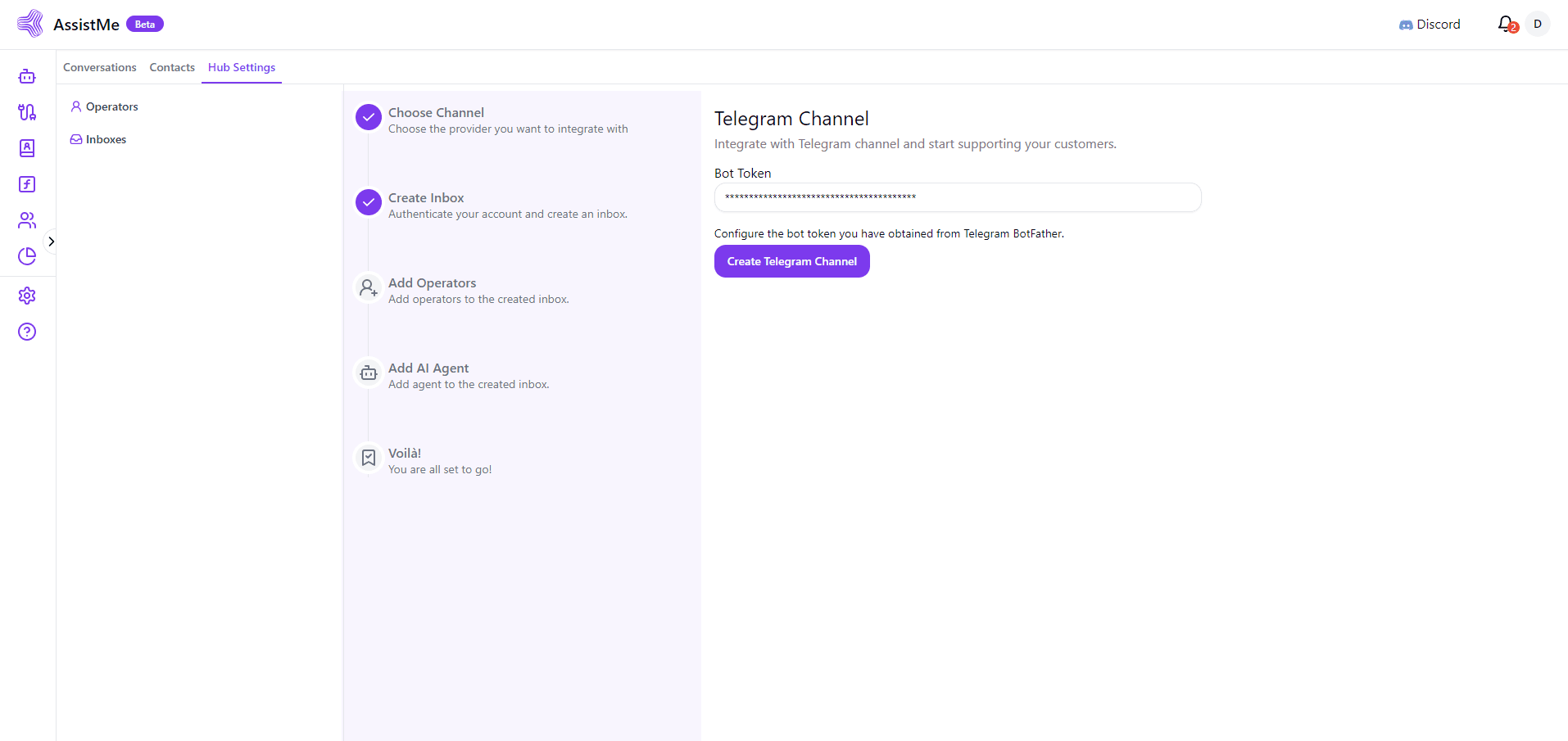Image resolution: width=1568 pixels, height=741 pixels.
Task: Switch to the Contacts tab
Action: [172, 67]
